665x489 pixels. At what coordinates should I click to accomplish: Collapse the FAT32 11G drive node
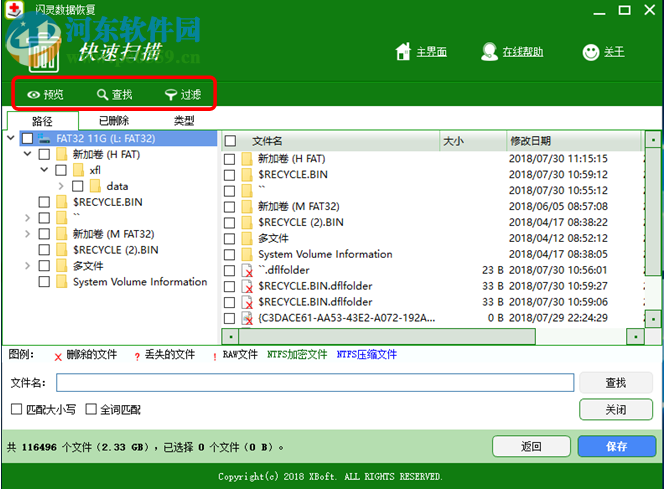point(11,138)
